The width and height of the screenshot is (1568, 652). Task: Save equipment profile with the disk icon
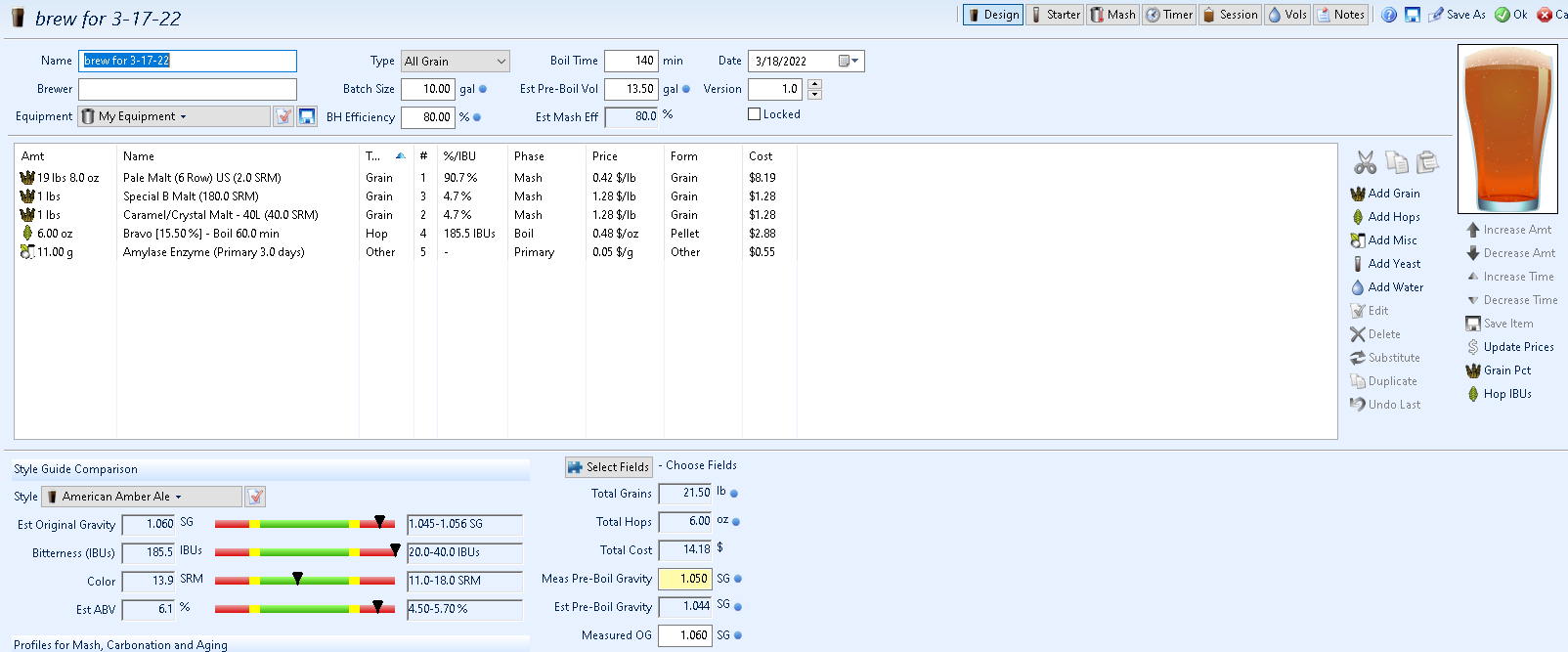(307, 116)
